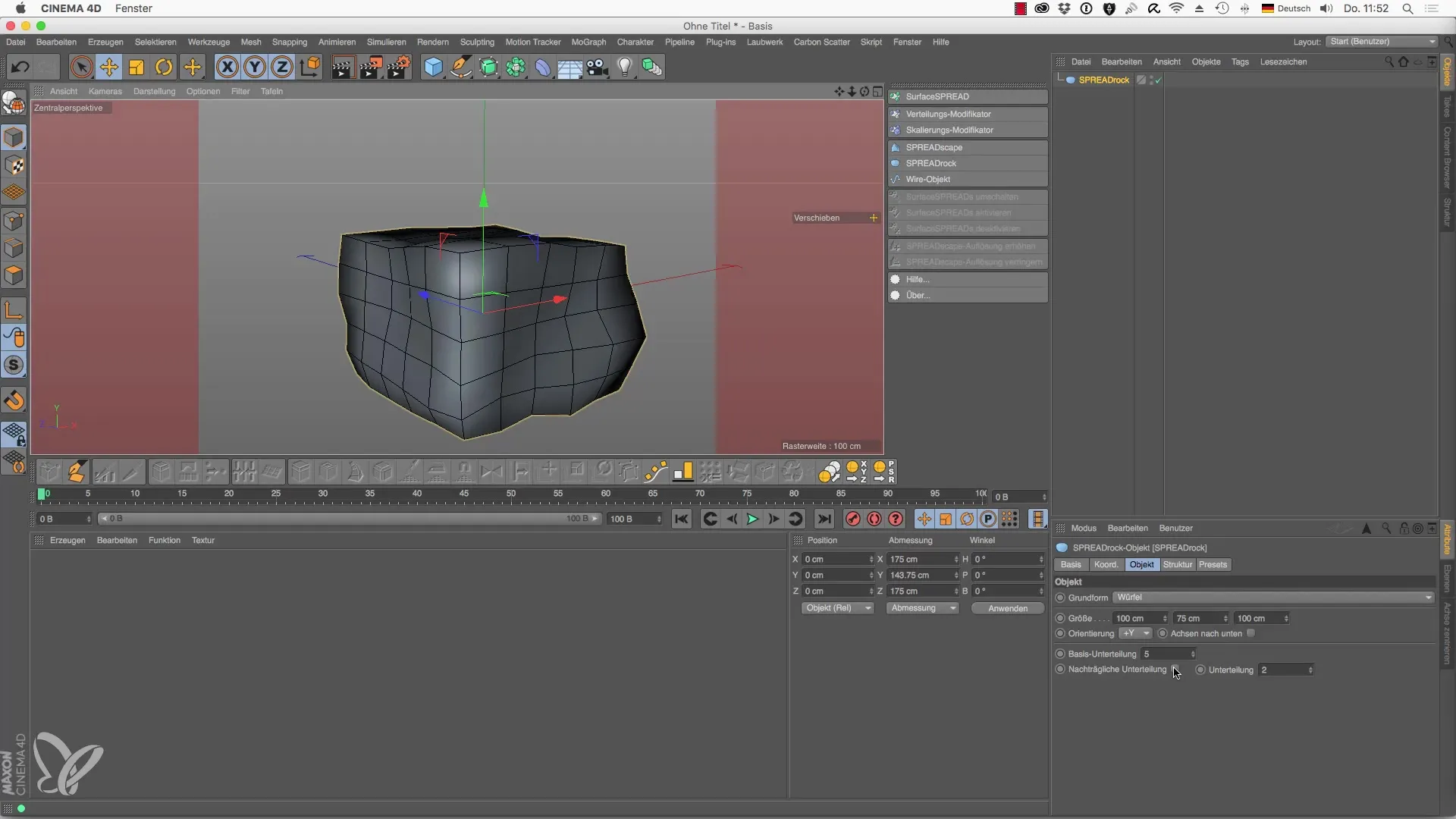Activate the Rotate tool in top toolbar

click(x=164, y=67)
